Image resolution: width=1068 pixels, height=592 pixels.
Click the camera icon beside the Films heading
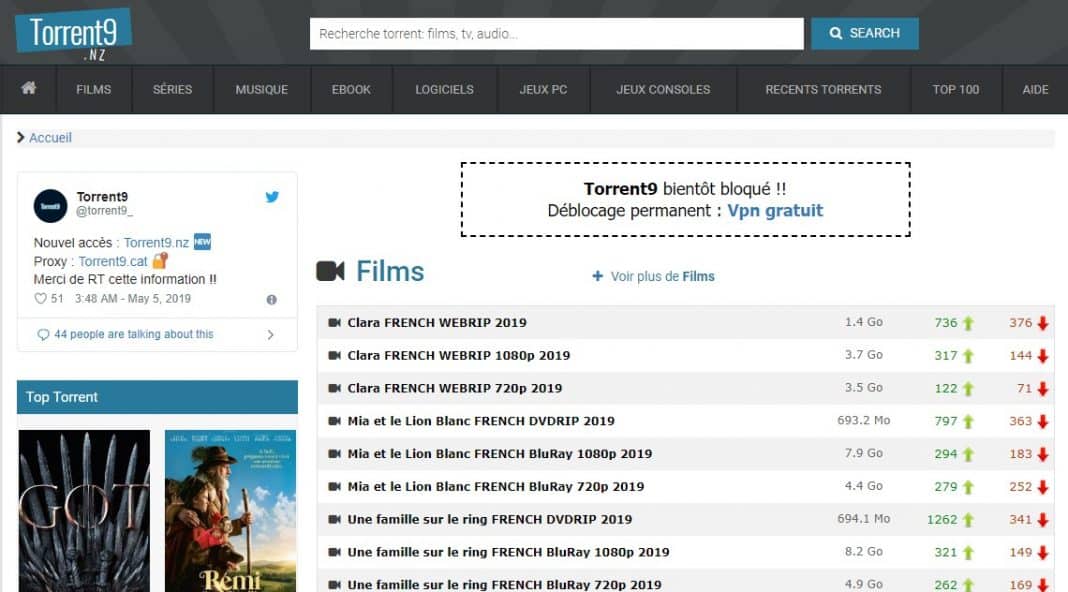point(331,270)
